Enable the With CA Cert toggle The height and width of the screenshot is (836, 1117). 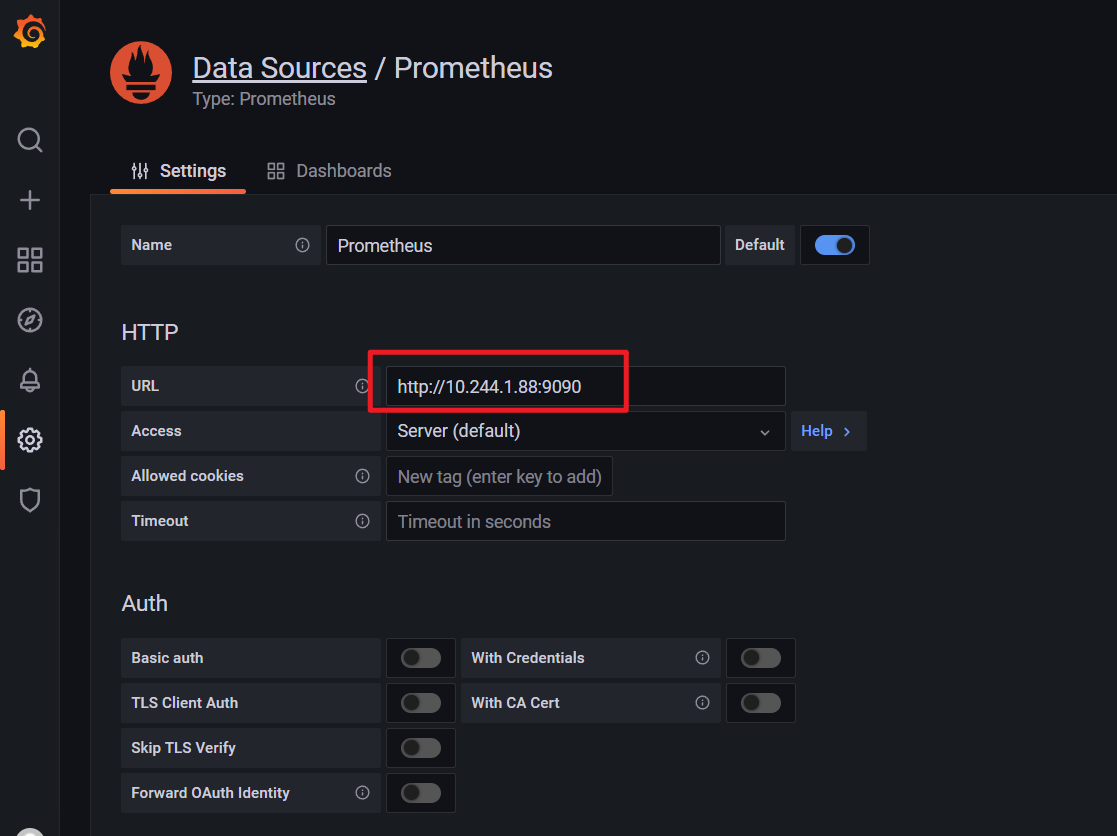click(761, 703)
